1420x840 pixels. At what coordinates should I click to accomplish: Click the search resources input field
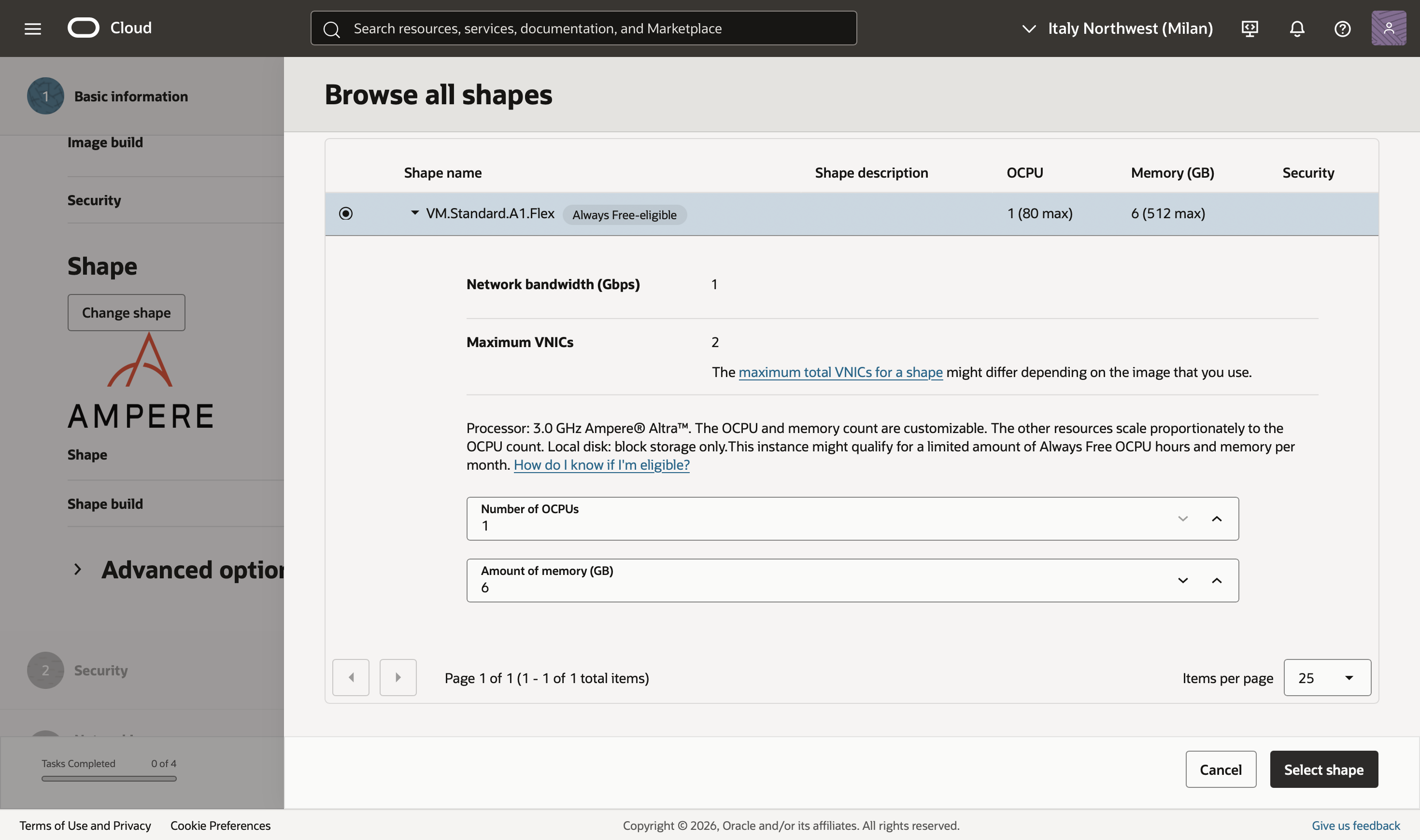tap(583, 28)
